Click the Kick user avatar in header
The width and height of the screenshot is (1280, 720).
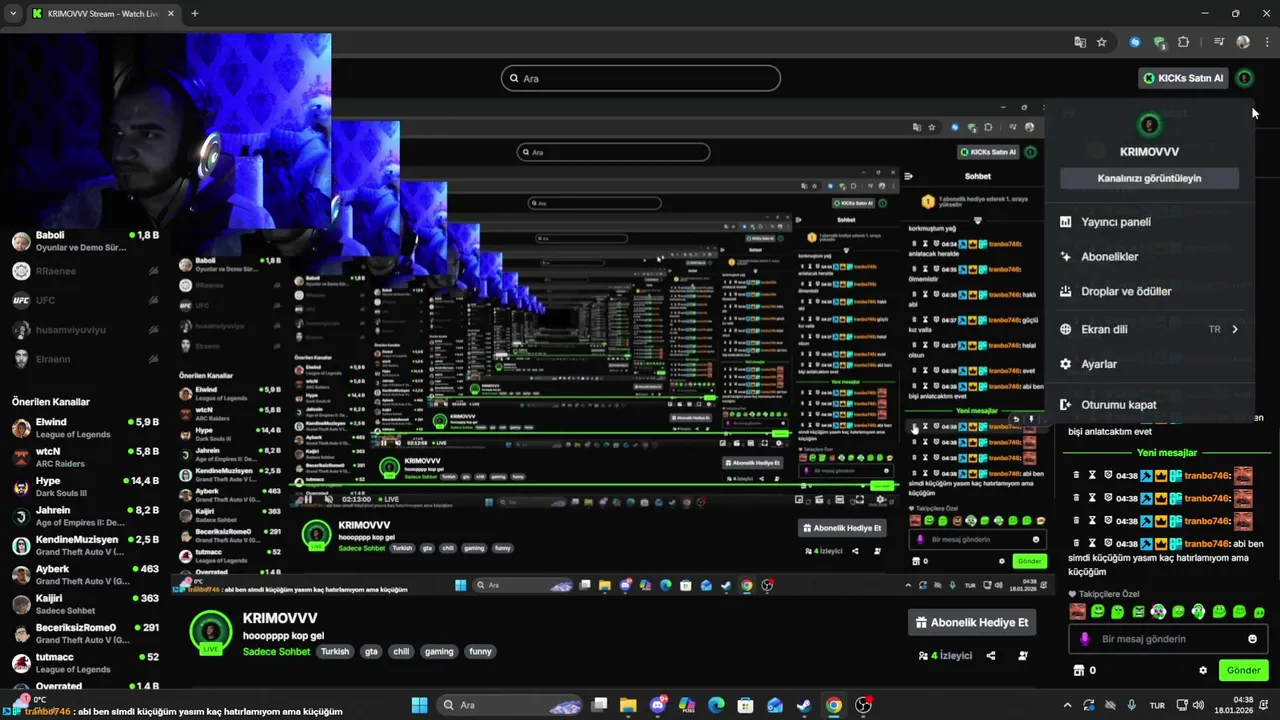(x=1244, y=78)
